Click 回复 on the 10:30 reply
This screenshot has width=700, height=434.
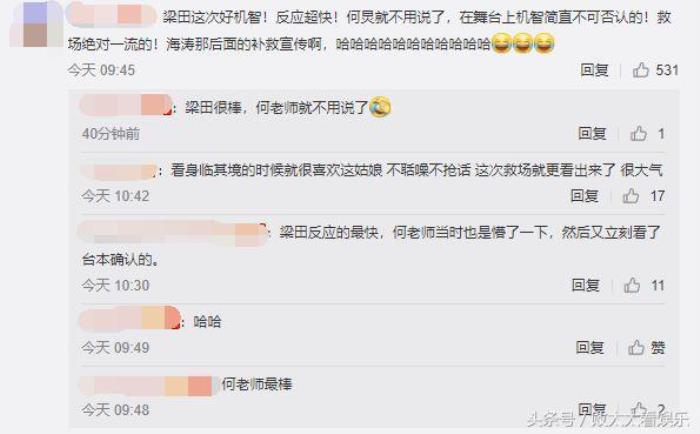(x=586, y=285)
